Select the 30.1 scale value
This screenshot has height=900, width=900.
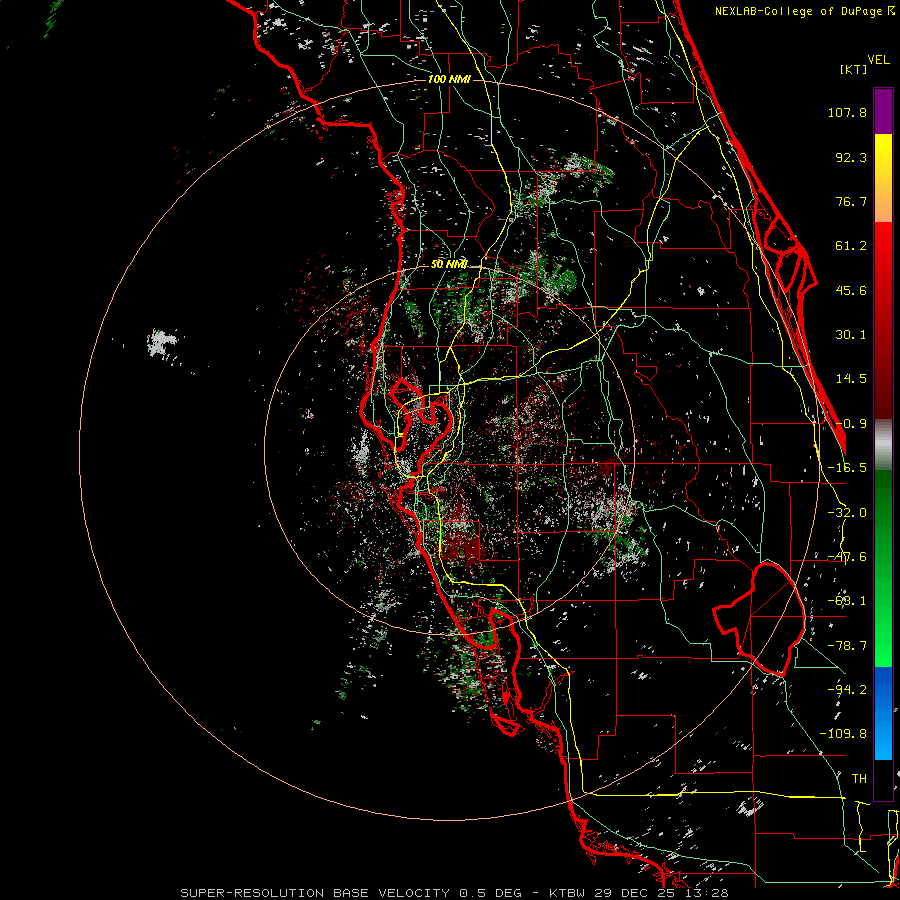click(x=851, y=335)
